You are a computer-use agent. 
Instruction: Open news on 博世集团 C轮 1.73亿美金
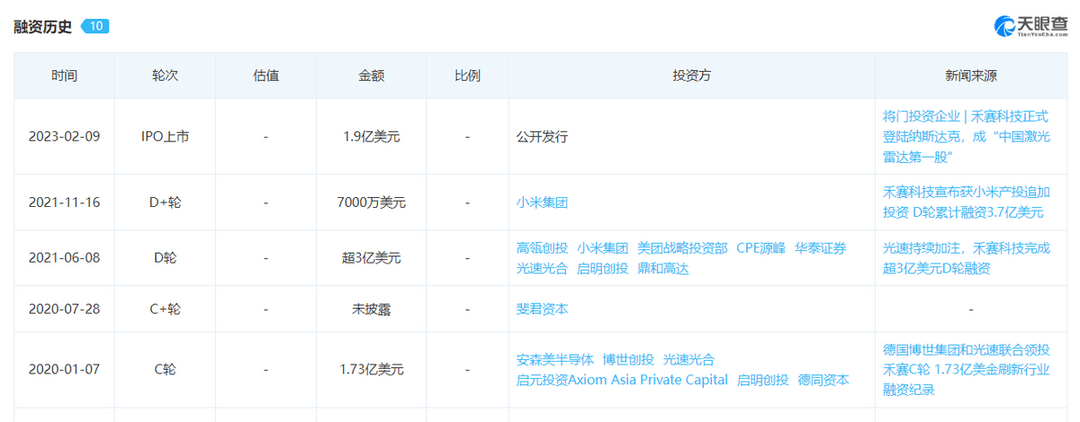(x=966, y=369)
